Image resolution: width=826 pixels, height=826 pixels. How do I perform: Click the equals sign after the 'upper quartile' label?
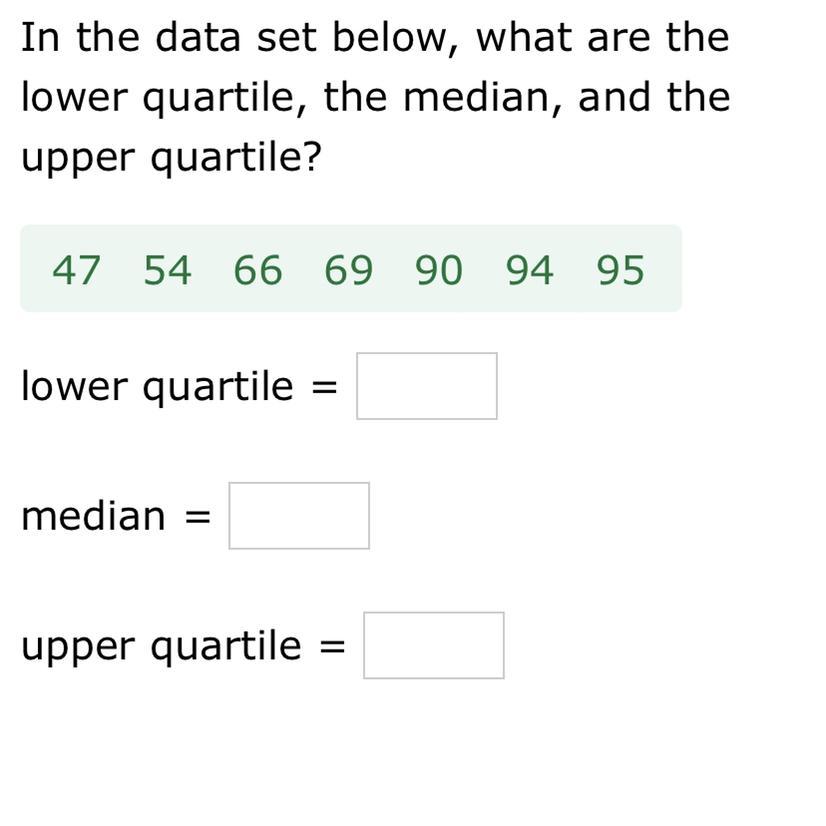[x=332, y=647]
